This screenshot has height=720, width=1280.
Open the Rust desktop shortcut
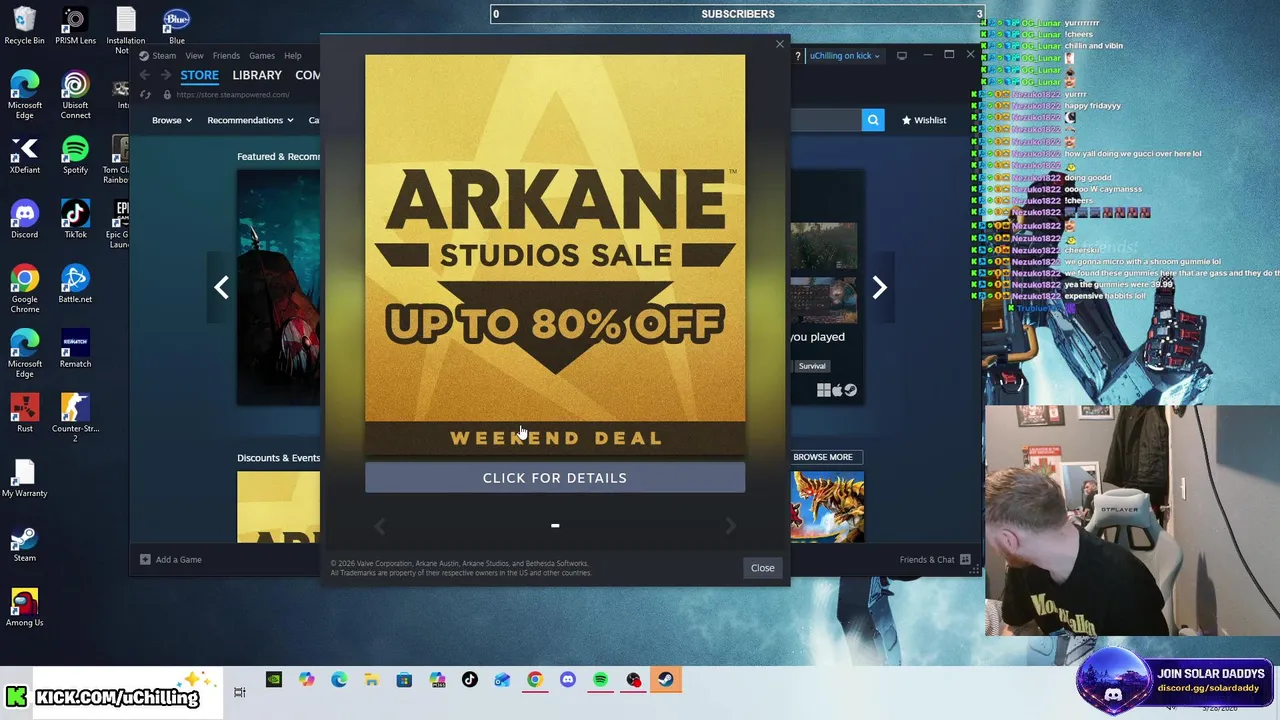click(24, 414)
